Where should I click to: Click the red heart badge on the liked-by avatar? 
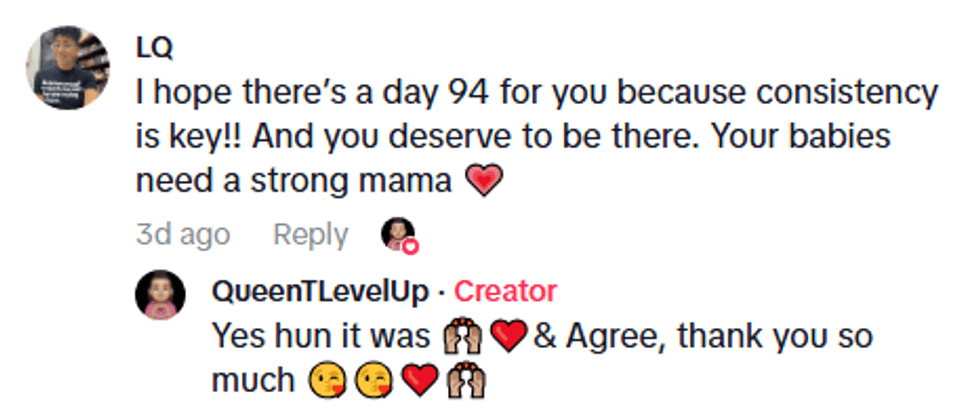409,245
